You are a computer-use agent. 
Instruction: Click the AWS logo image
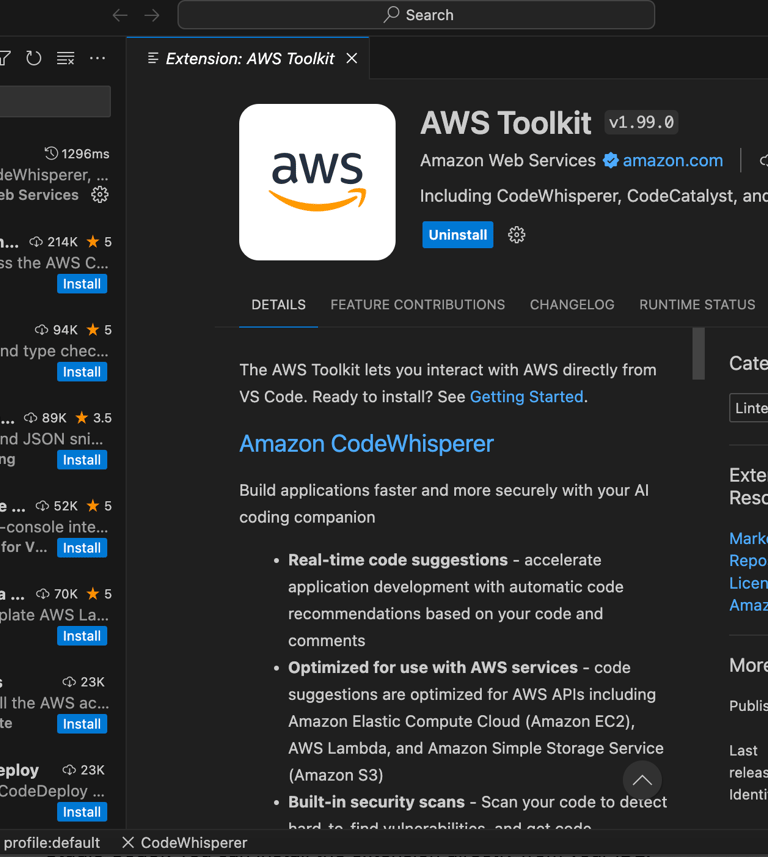coord(317,182)
